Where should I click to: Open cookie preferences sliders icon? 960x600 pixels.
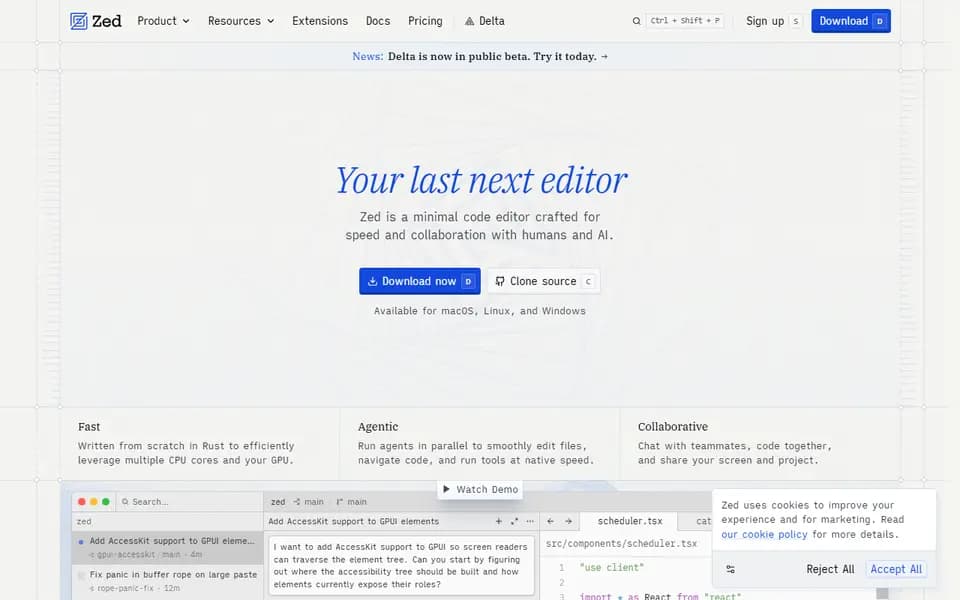[x=730, y=569]
